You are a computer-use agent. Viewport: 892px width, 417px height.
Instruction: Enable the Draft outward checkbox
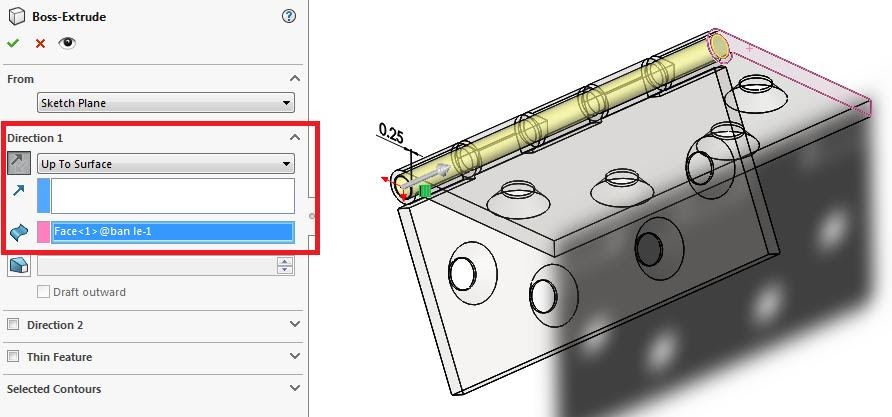43,292
